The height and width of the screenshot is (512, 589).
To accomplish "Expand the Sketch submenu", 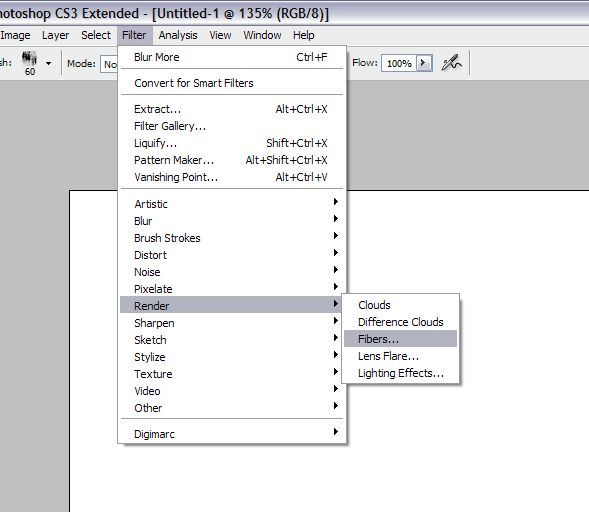I will (231, 340).
